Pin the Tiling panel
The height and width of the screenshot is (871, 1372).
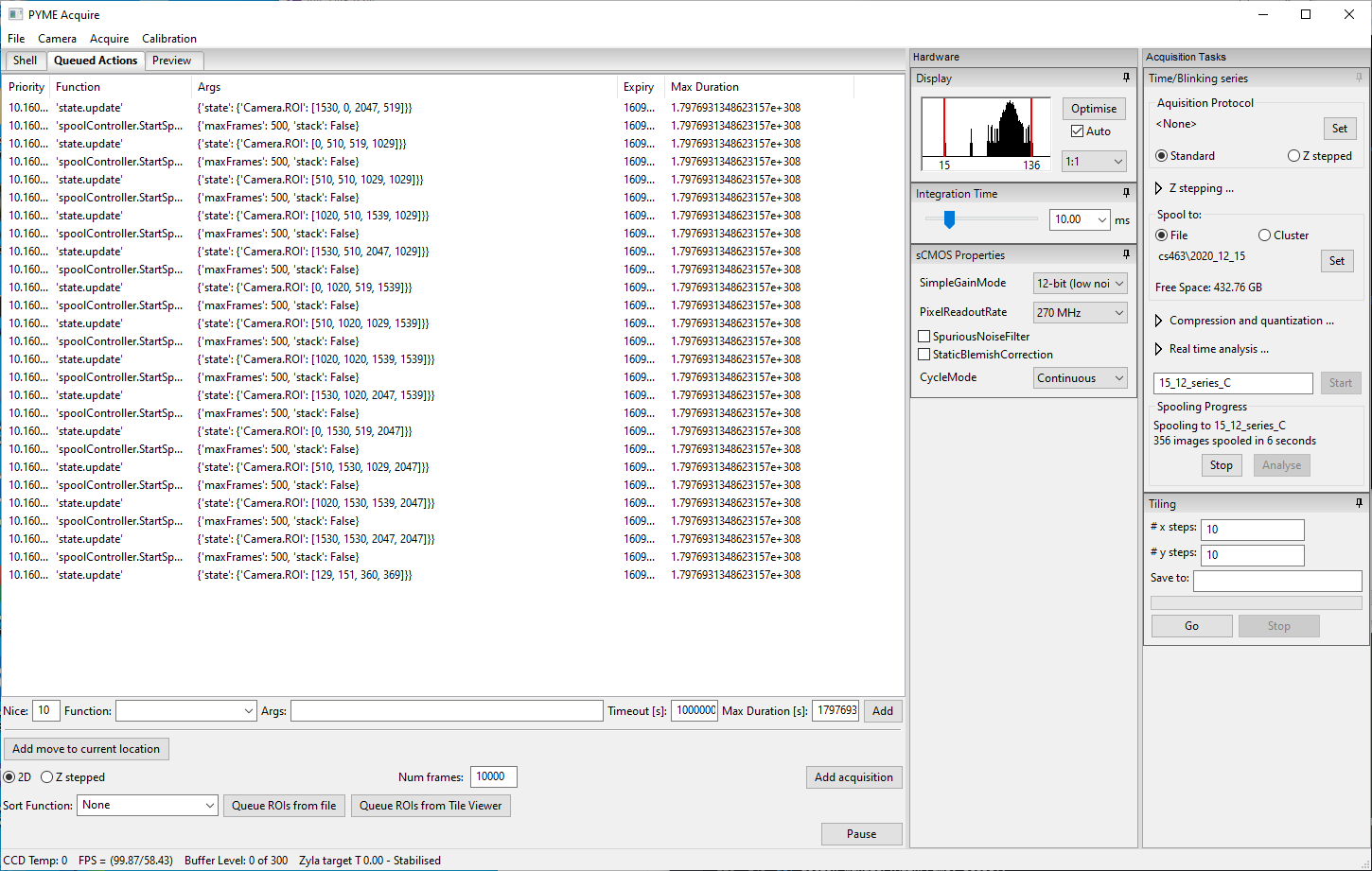click(x=1360, y=503)
